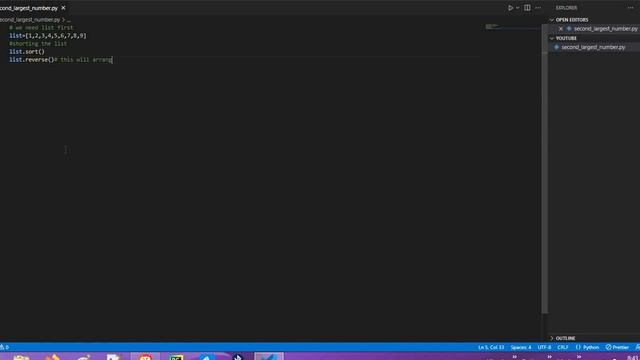Split the editor with the split icon

[x=527, y=8]
